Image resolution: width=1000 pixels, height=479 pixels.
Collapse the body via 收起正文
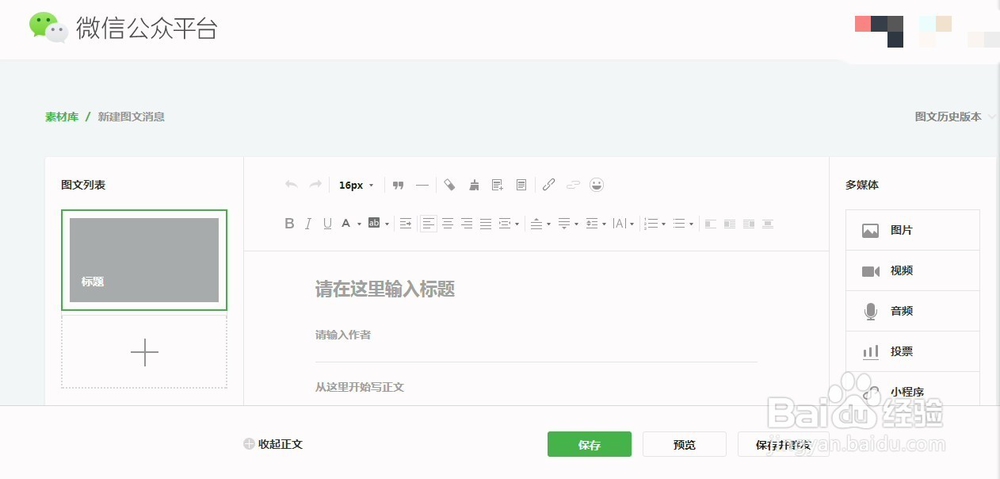tap(273, 445)
